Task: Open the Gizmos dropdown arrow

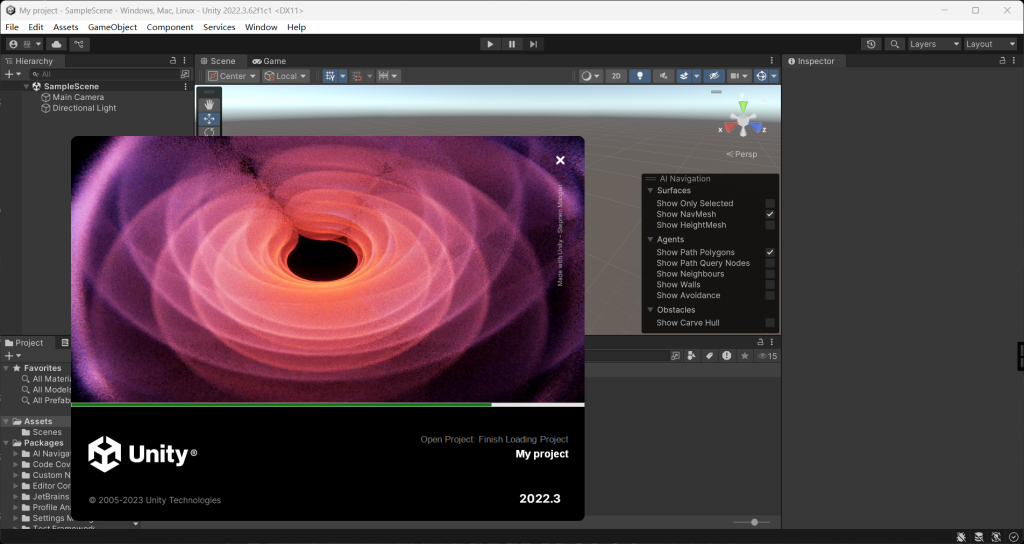Action: [x=774, y=76]
